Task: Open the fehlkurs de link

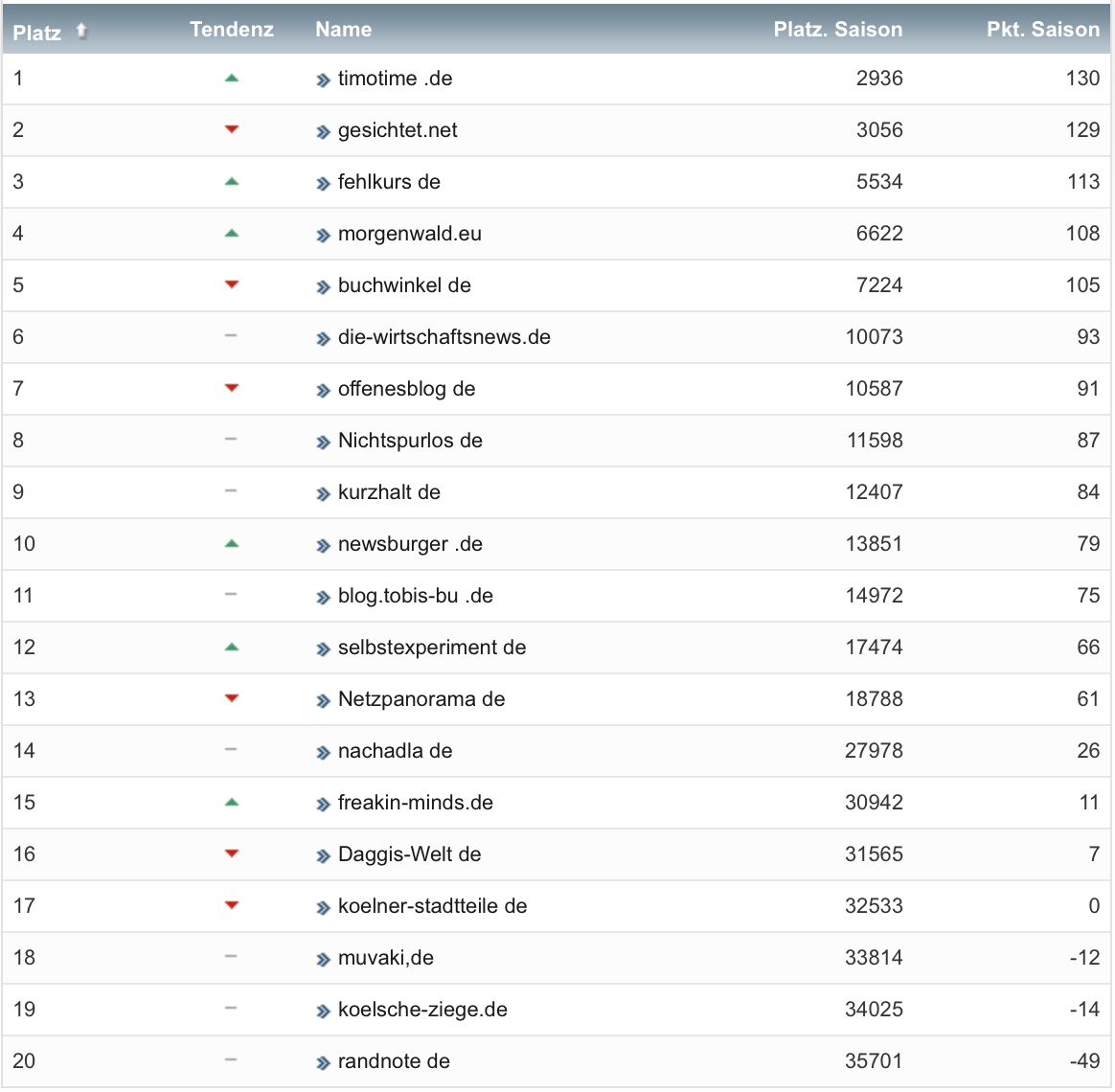Action: (389, 182)
